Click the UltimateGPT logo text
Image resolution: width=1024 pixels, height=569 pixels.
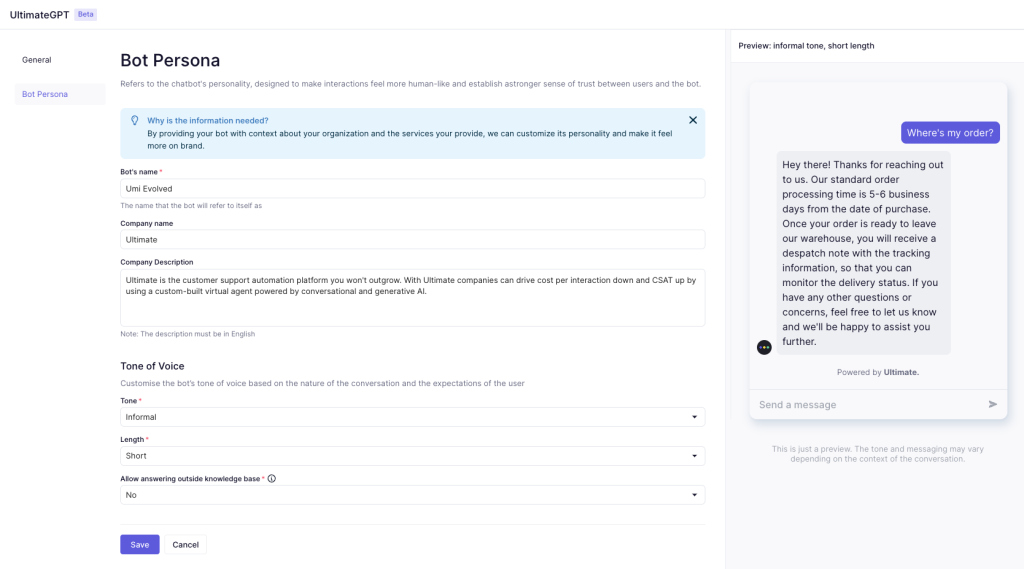pos(39,14)
